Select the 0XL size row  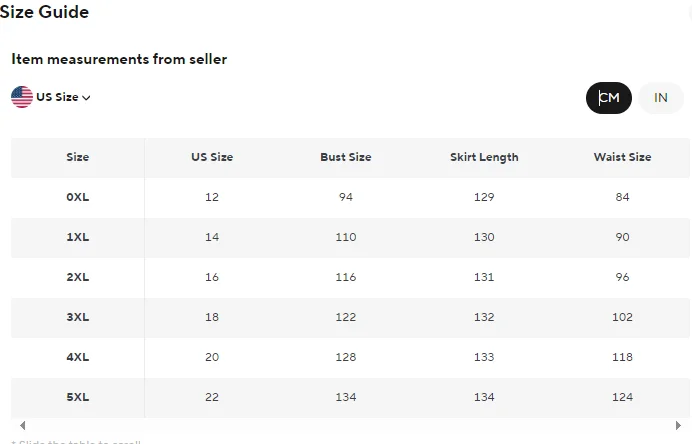tap(350, 197)
